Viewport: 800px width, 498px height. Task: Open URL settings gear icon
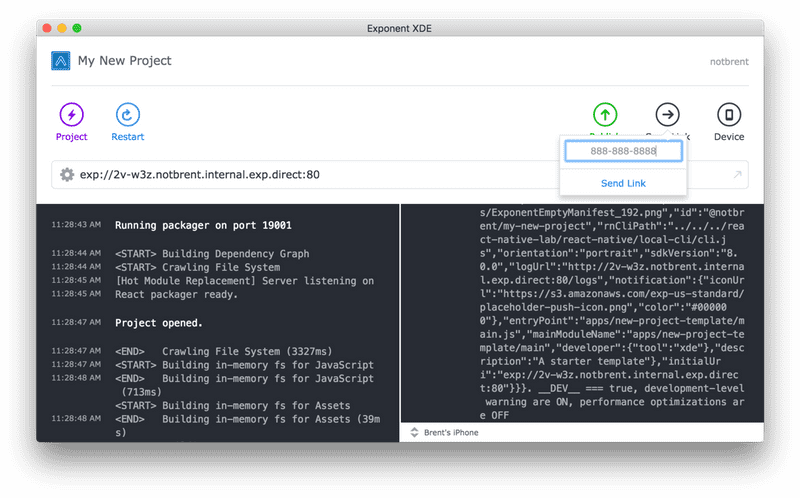pyautogui.click(x=67, y=175)
